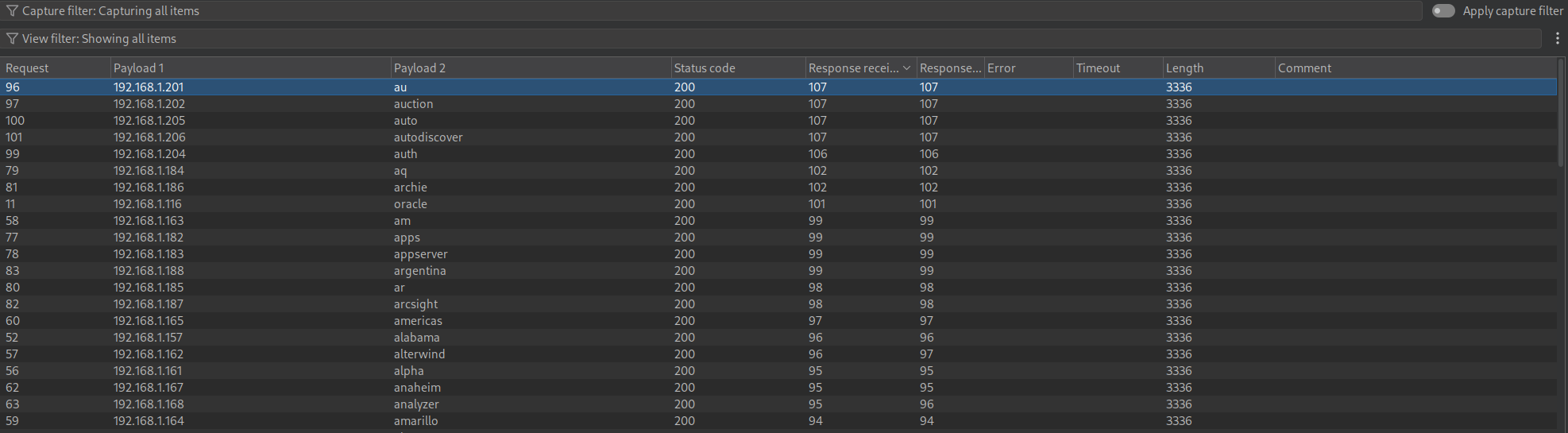Click the Payload 1 column header
This screenshot has height=433, width=1568.
coord(139,68)
